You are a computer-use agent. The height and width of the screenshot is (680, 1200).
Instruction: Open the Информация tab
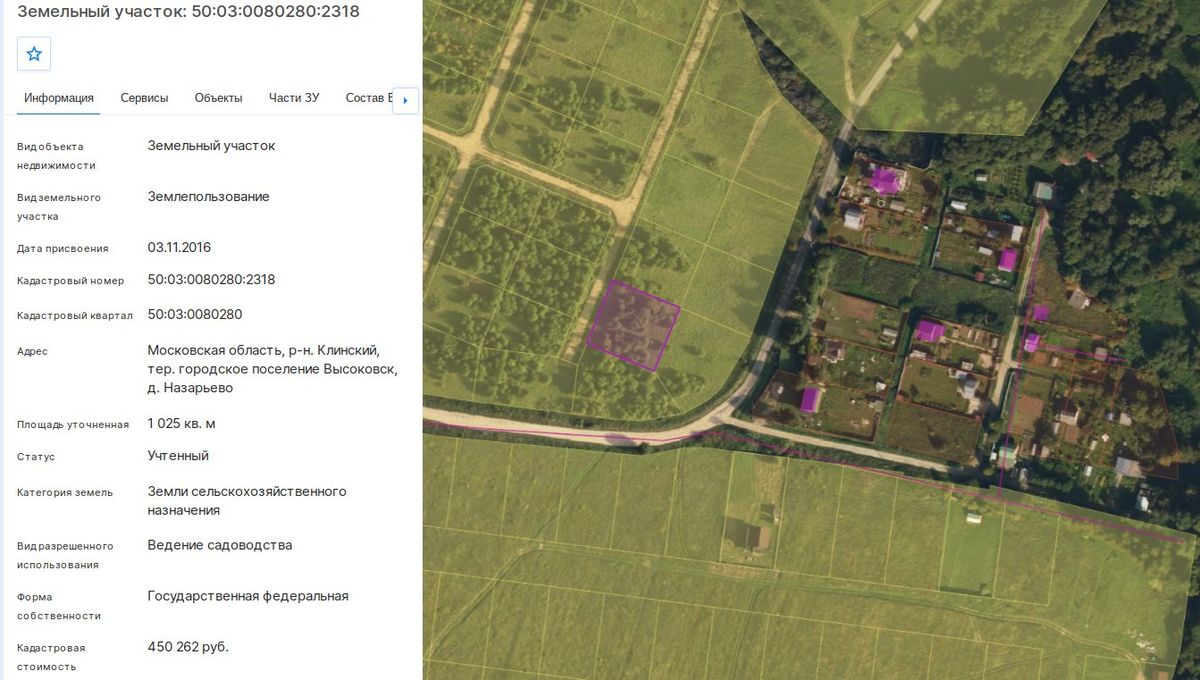pyautogui.click(x=59, y=98)
